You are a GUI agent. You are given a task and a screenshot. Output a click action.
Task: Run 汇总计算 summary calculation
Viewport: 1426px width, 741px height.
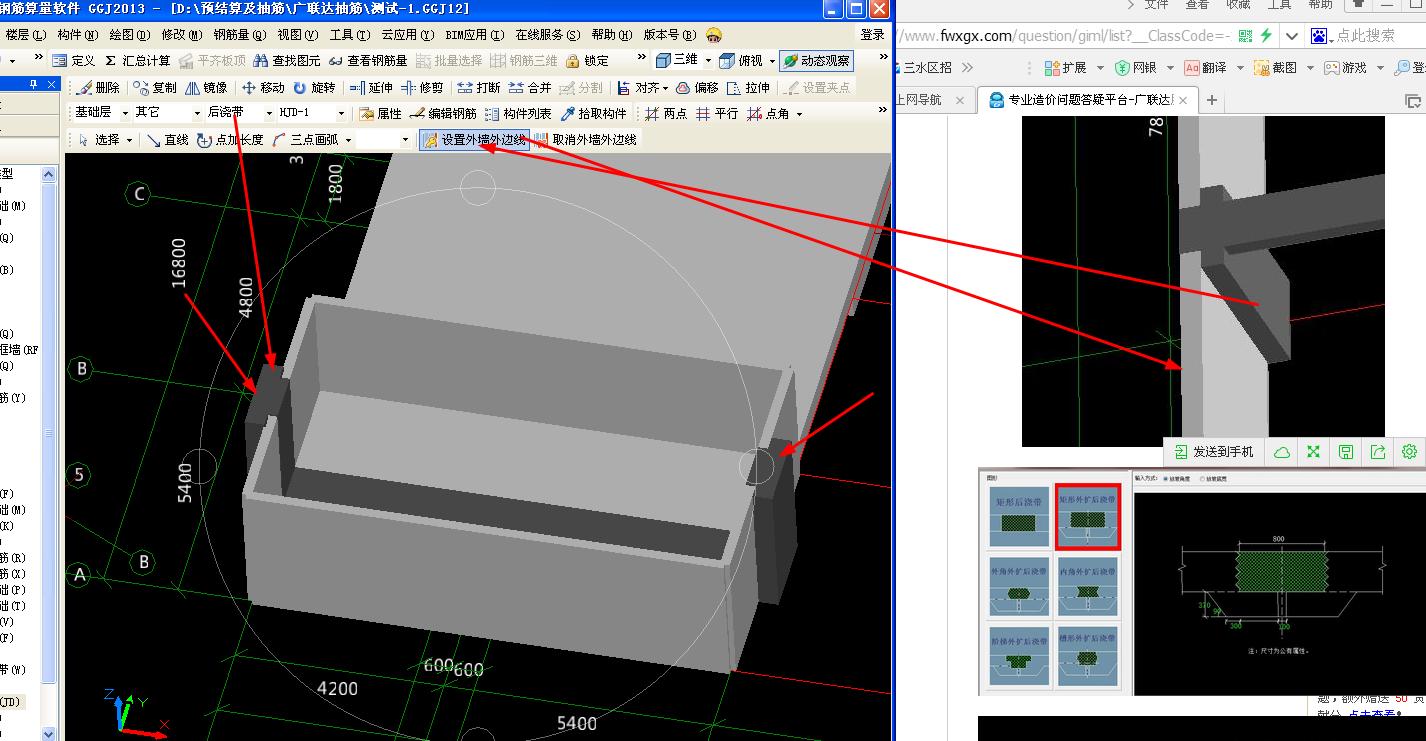(137, 61)
